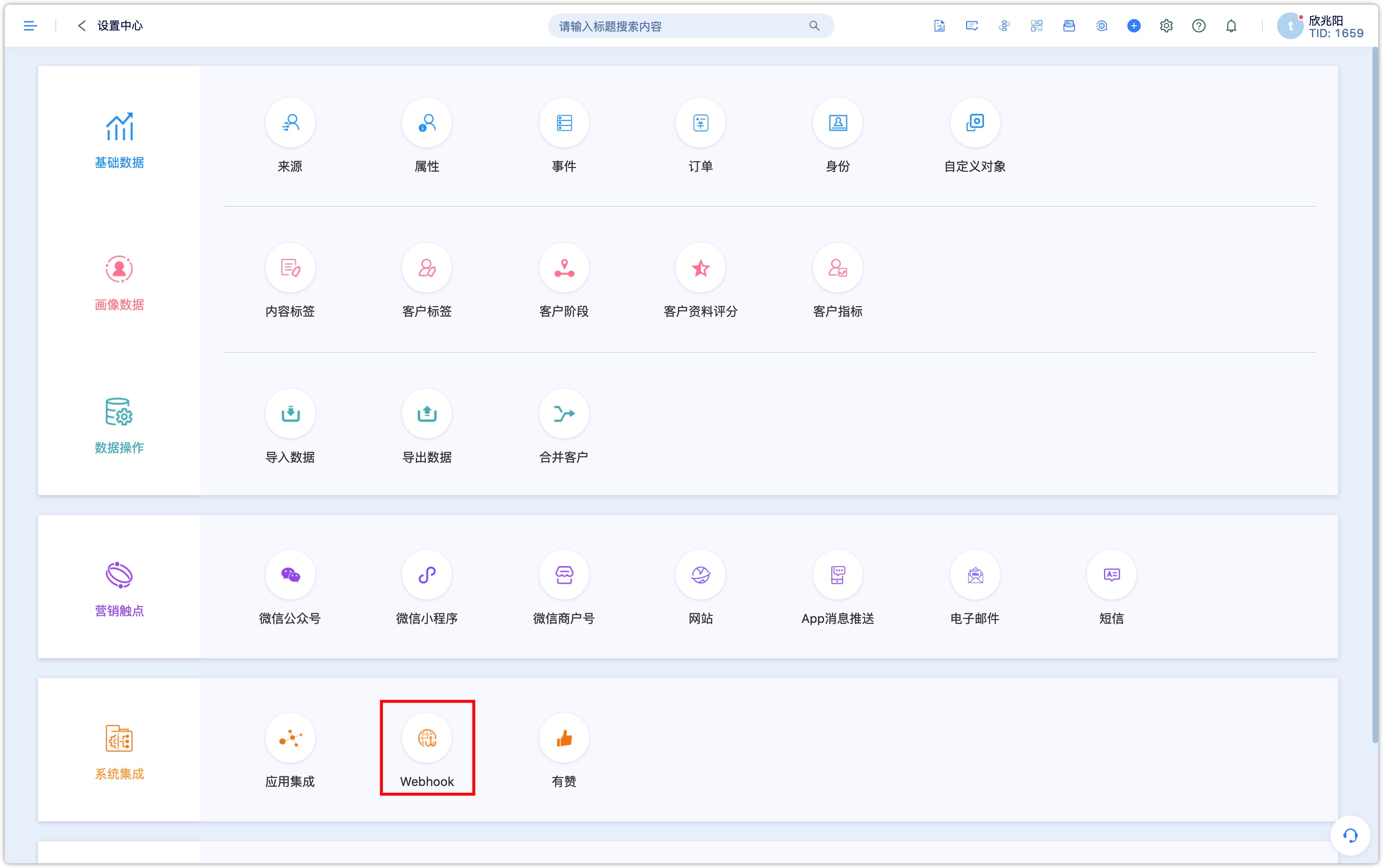Go back with the left arrow
Screen dimensions: 1383x868
coord(82,26)
